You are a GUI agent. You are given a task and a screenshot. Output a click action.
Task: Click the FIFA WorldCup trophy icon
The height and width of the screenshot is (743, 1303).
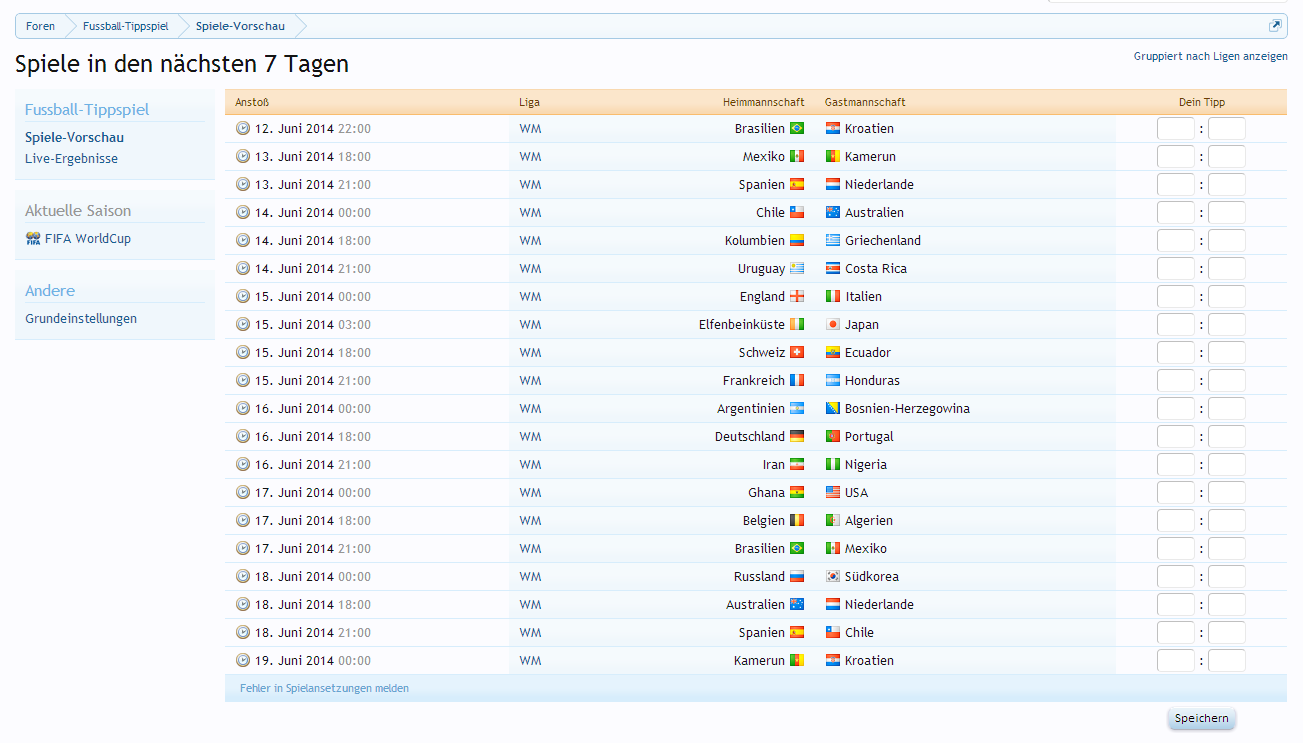click(x=33, y=239)
